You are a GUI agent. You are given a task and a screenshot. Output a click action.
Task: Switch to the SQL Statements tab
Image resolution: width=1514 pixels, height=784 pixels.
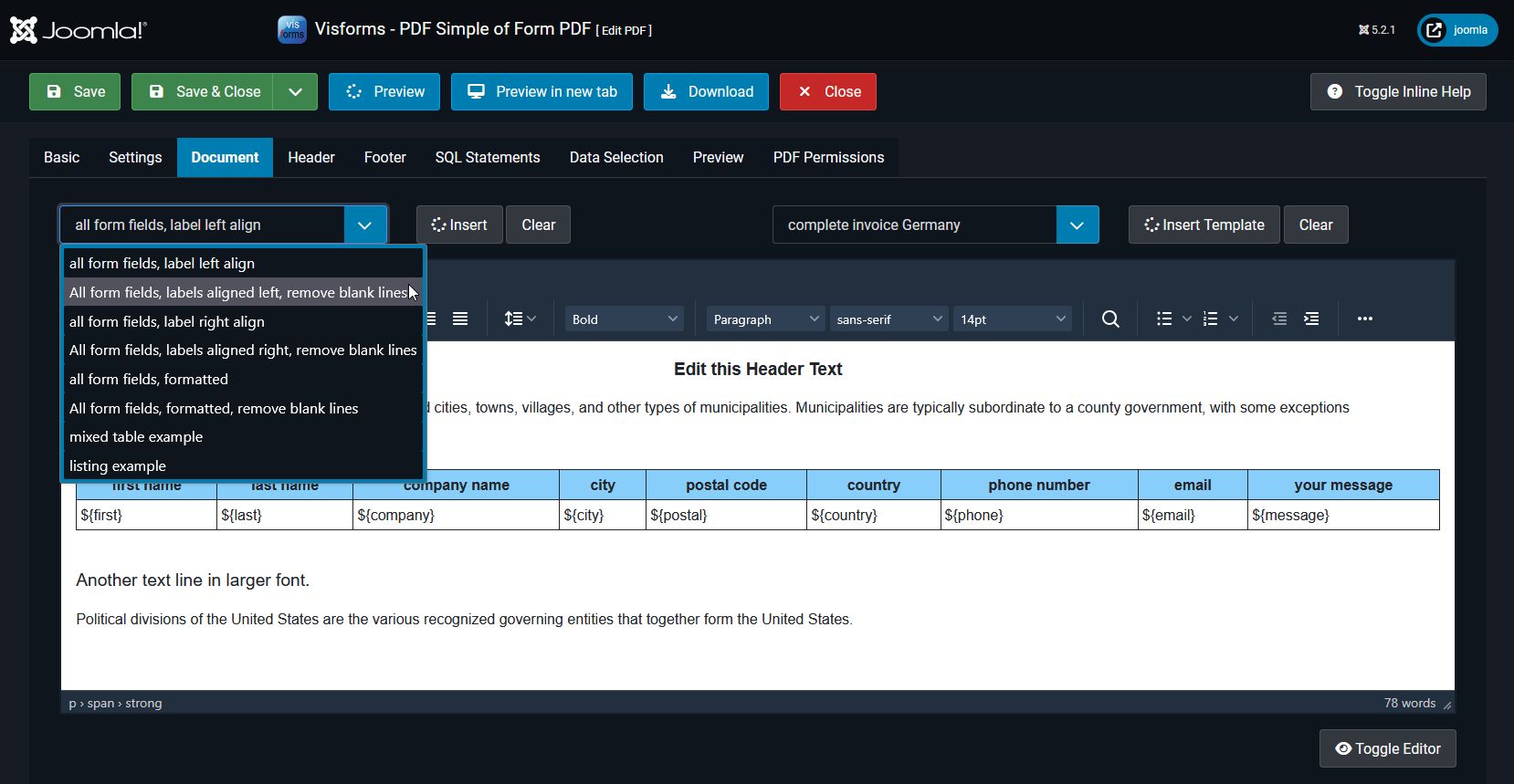pyautogui.click(x=488, y=157)
